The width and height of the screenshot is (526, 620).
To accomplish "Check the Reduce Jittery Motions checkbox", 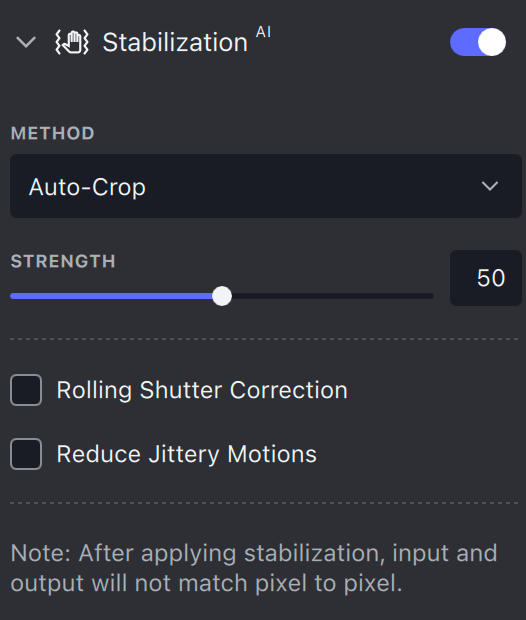I will 26,454.
